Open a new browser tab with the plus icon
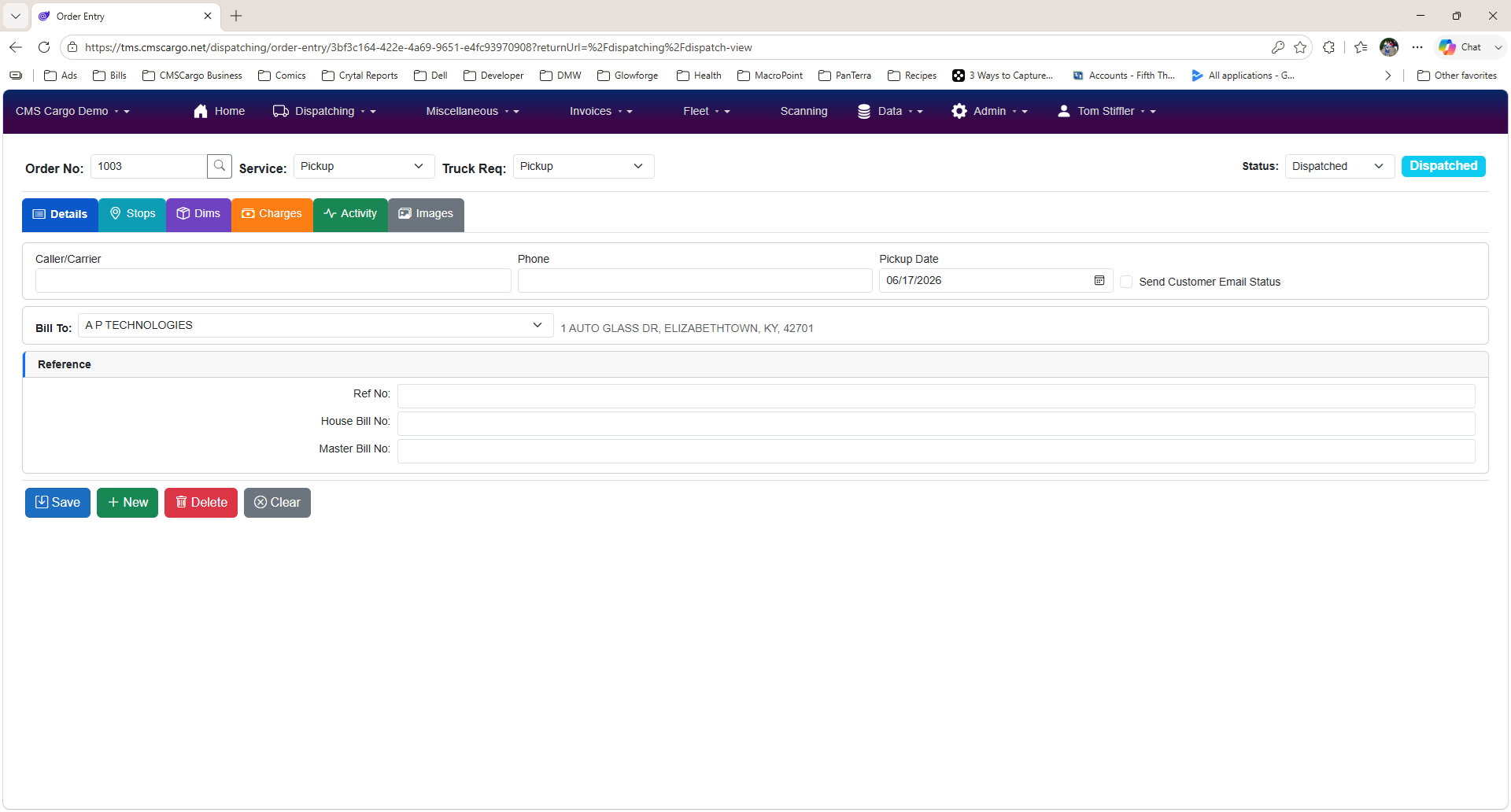 click(236, 16)
